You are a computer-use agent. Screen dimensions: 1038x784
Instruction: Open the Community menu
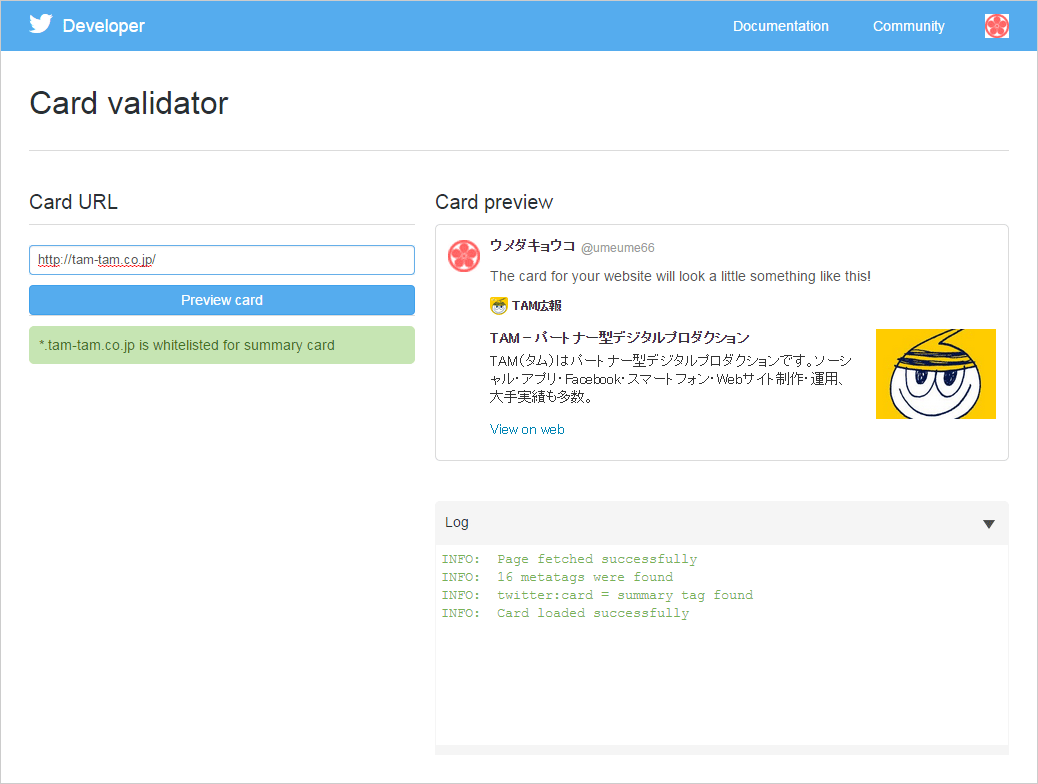click(908, 26)
